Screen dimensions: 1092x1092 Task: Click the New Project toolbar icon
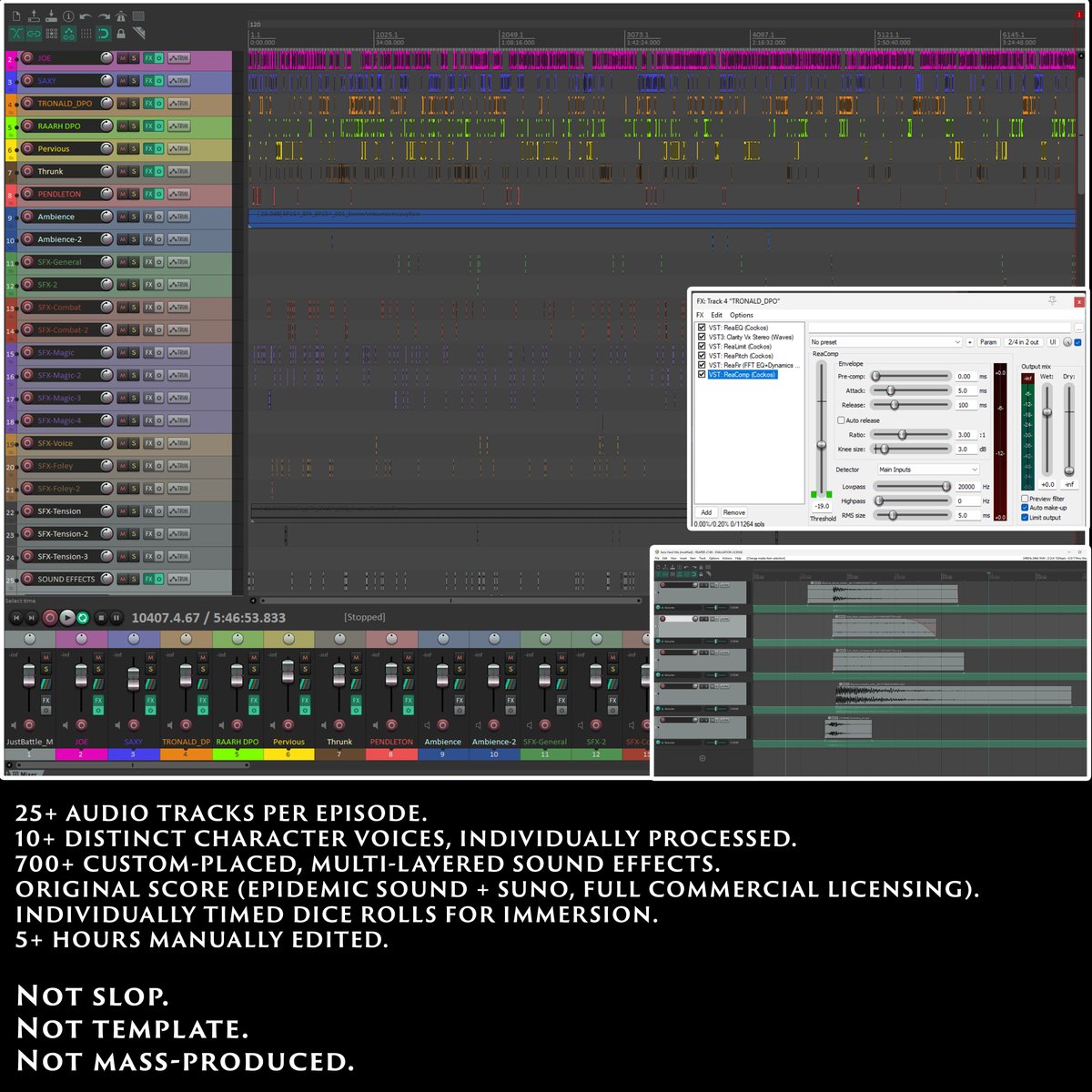pyautogui.click(x=15, y=15)
